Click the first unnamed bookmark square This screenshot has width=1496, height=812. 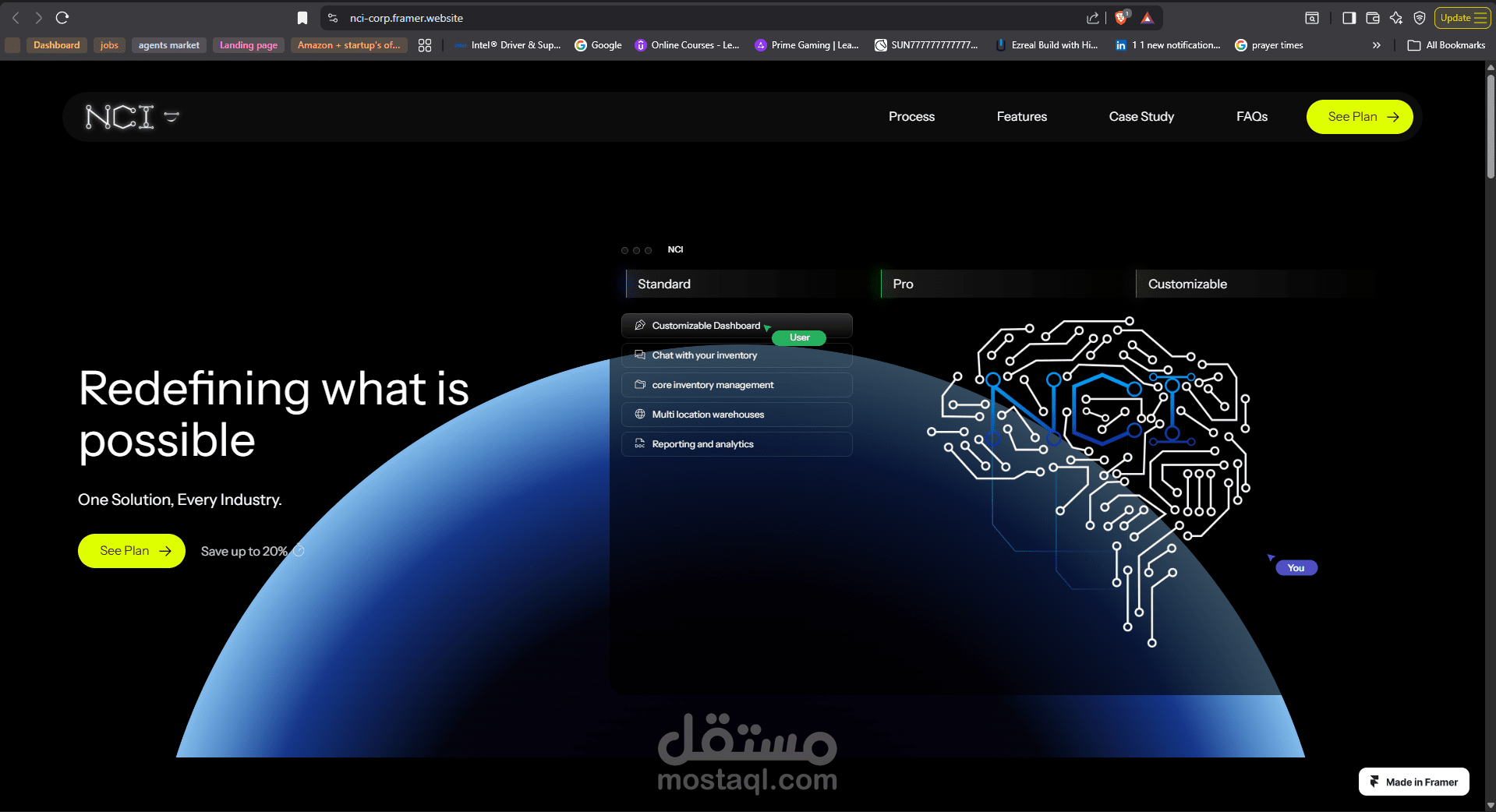pos(12,45)
